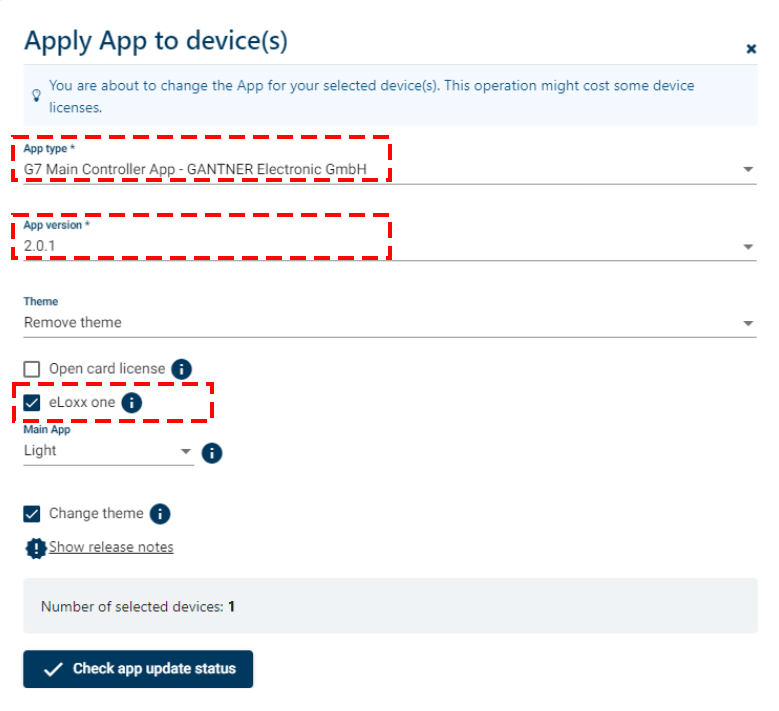Click the 'Change theme' label text
779x711 pixels.
tap(96, 513)
